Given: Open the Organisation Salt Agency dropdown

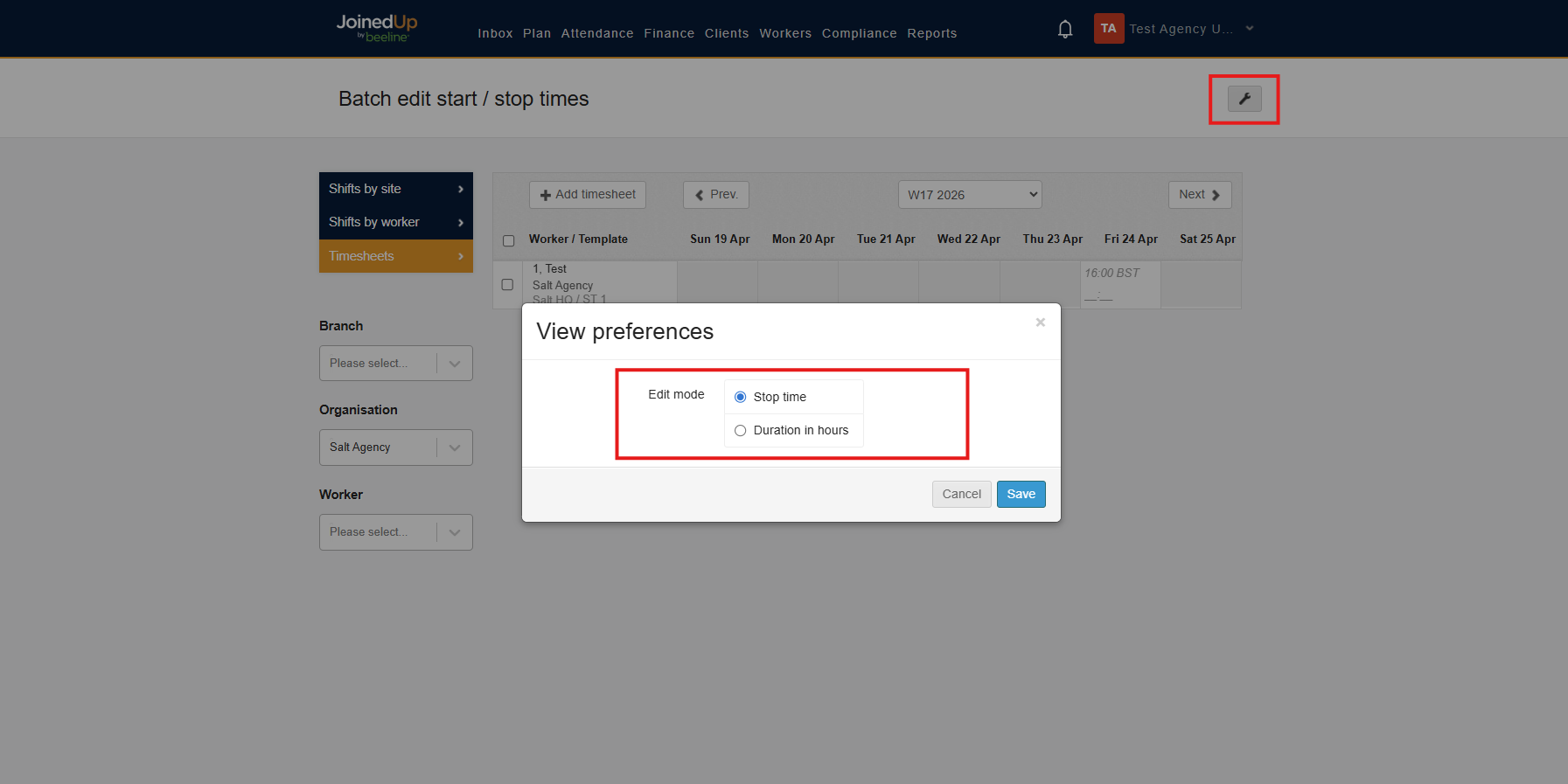Looking at the screenshot, I should pos(395,447).
